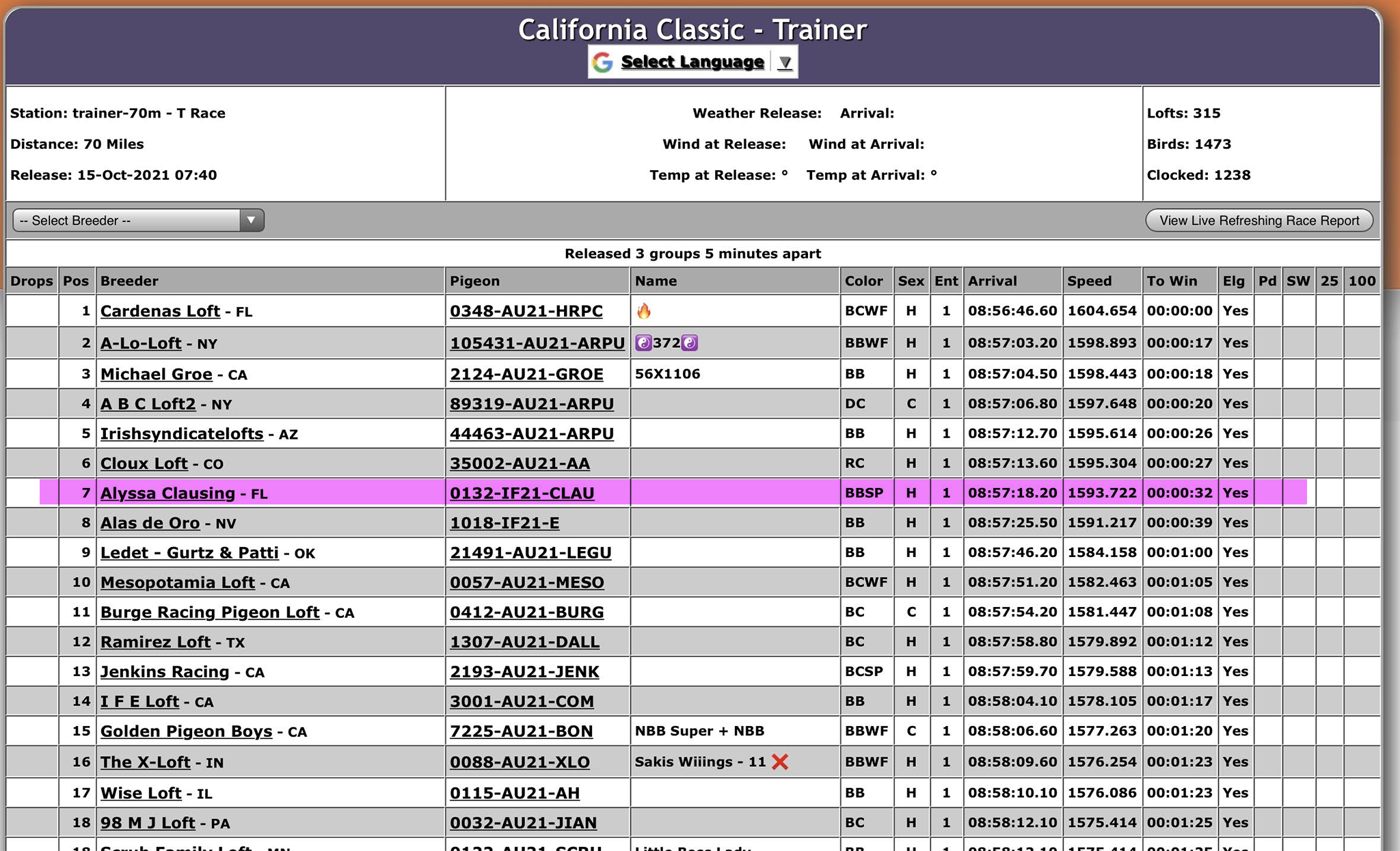This screenshot has height=851, width=1400.
Task: Open pigeon 0088-AU21-XLO link
Action: (x=520, y=762)
